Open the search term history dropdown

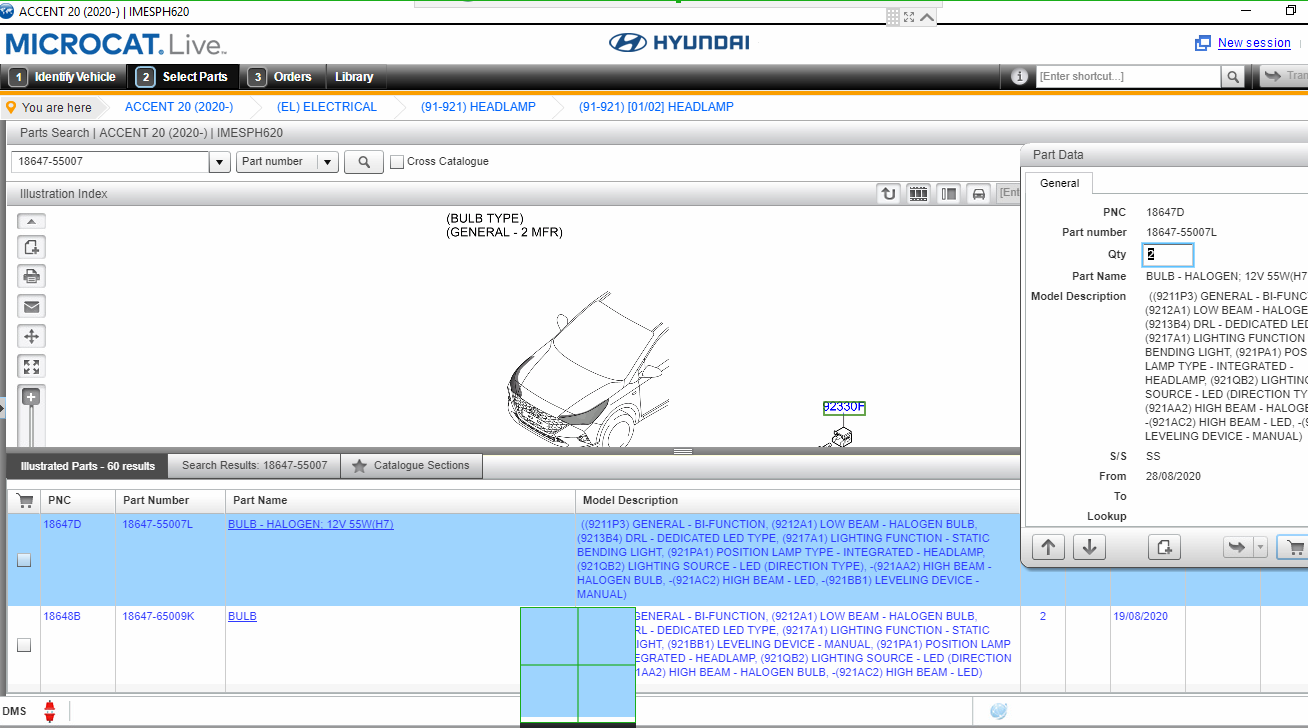click(220, 162)
